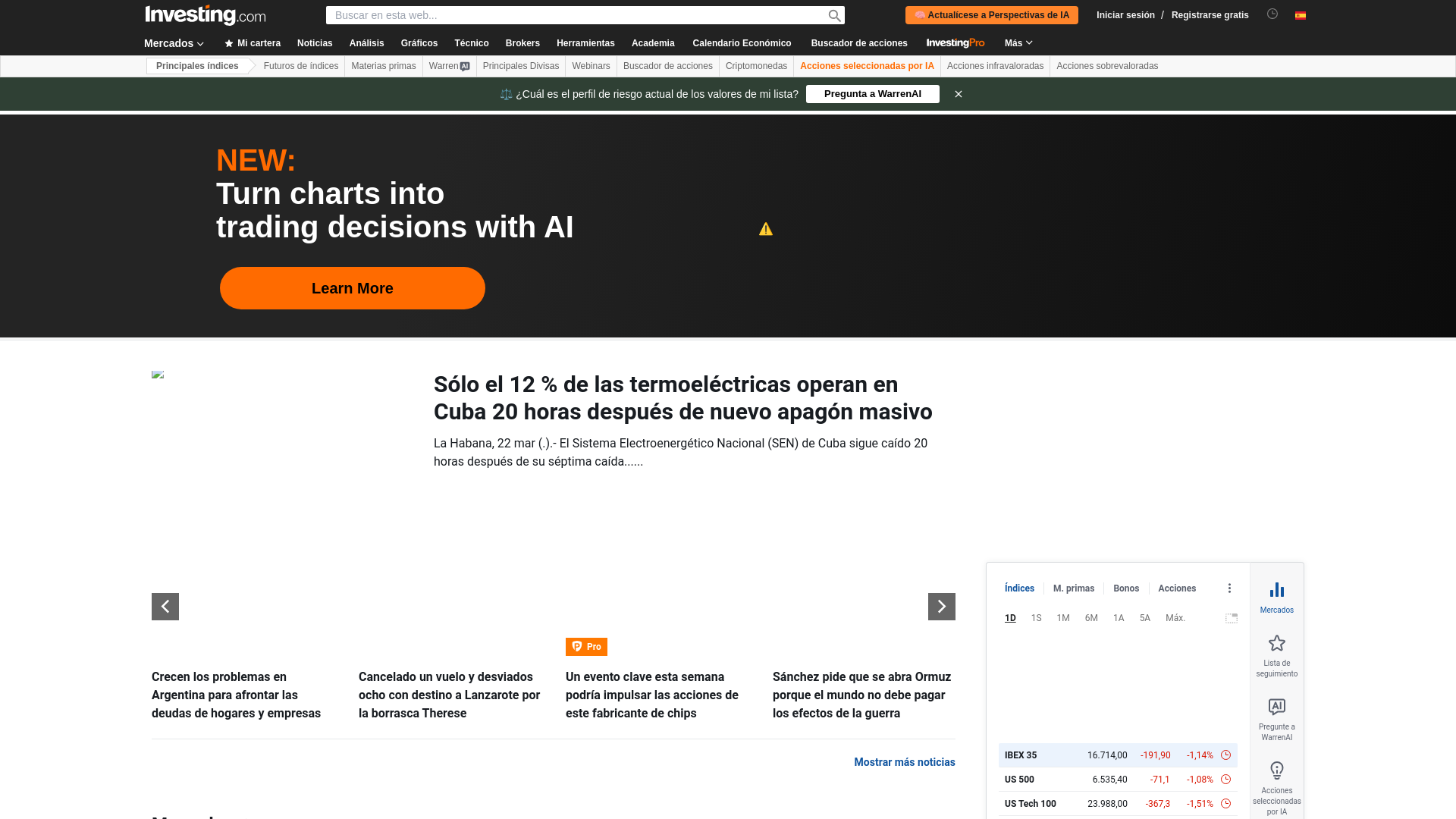The image size is (1456, 819).
Task: Open Calendario Económico menu item
Action: (x=742, y=43)
